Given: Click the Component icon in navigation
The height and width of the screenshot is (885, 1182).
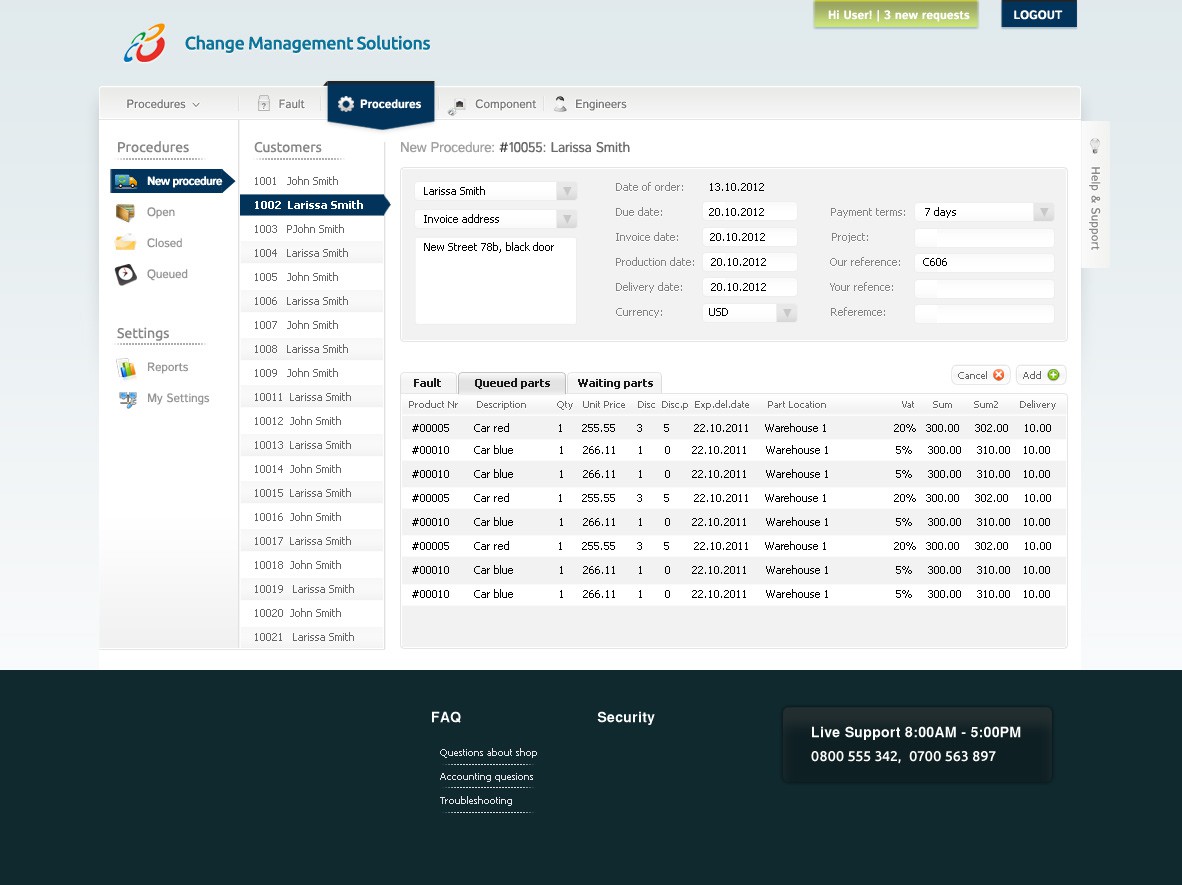Looking at the screenshot, I should click(458, 105).
